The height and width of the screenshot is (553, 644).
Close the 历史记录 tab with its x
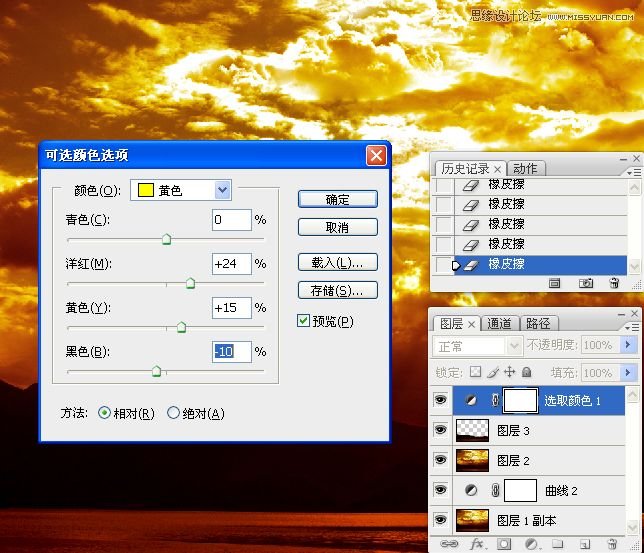pos(497,169)
